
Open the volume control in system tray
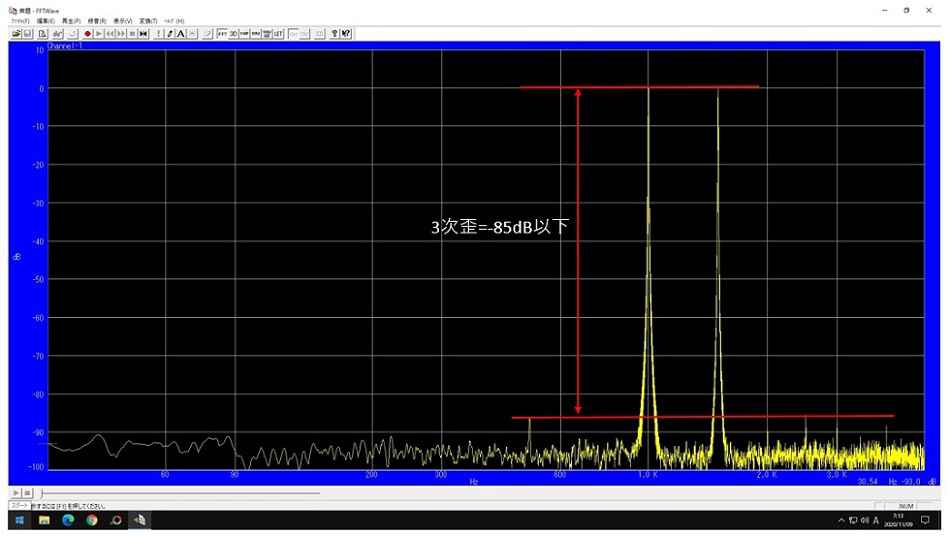(864, 520)
